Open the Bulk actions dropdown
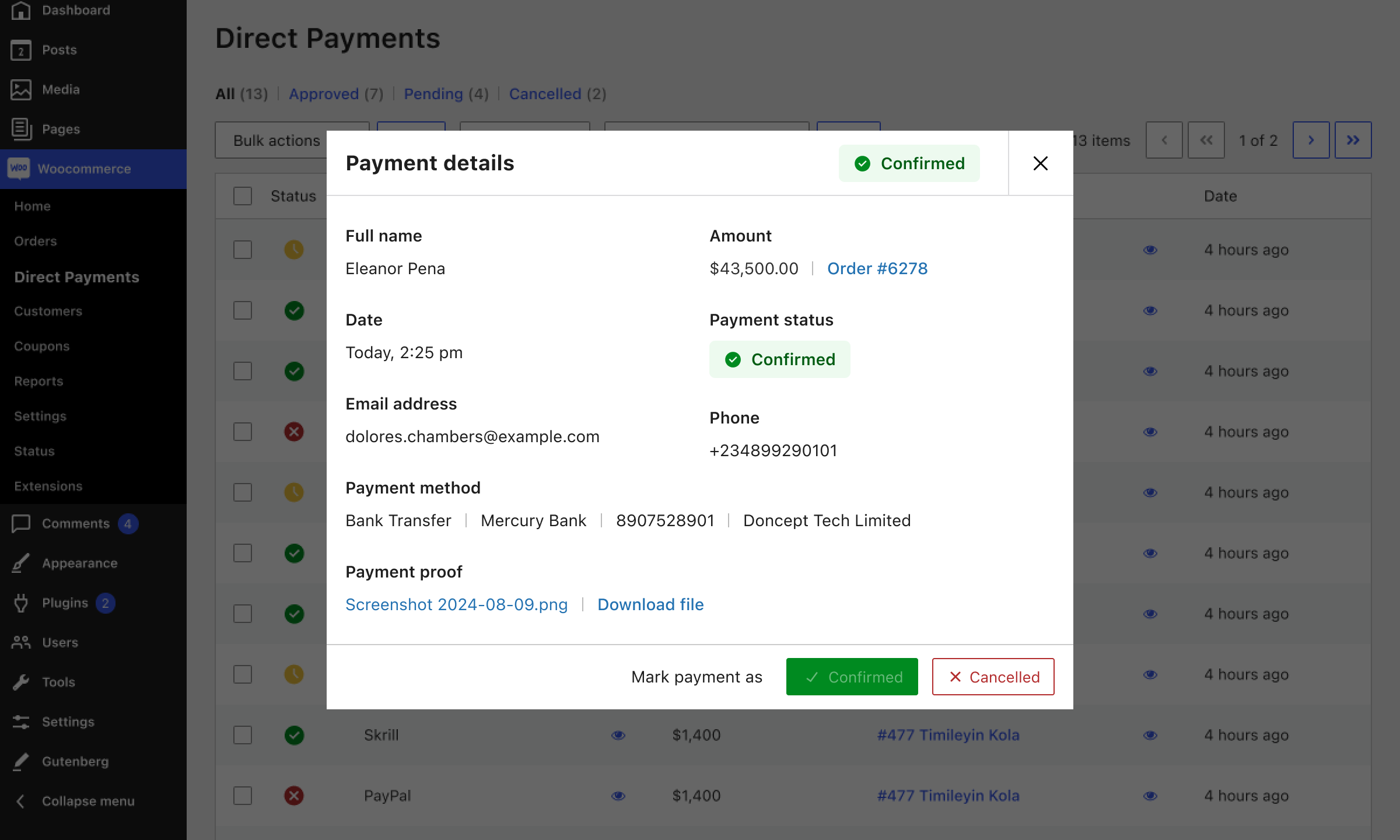This screenshot has width=1400, height=840. point(276,141)
